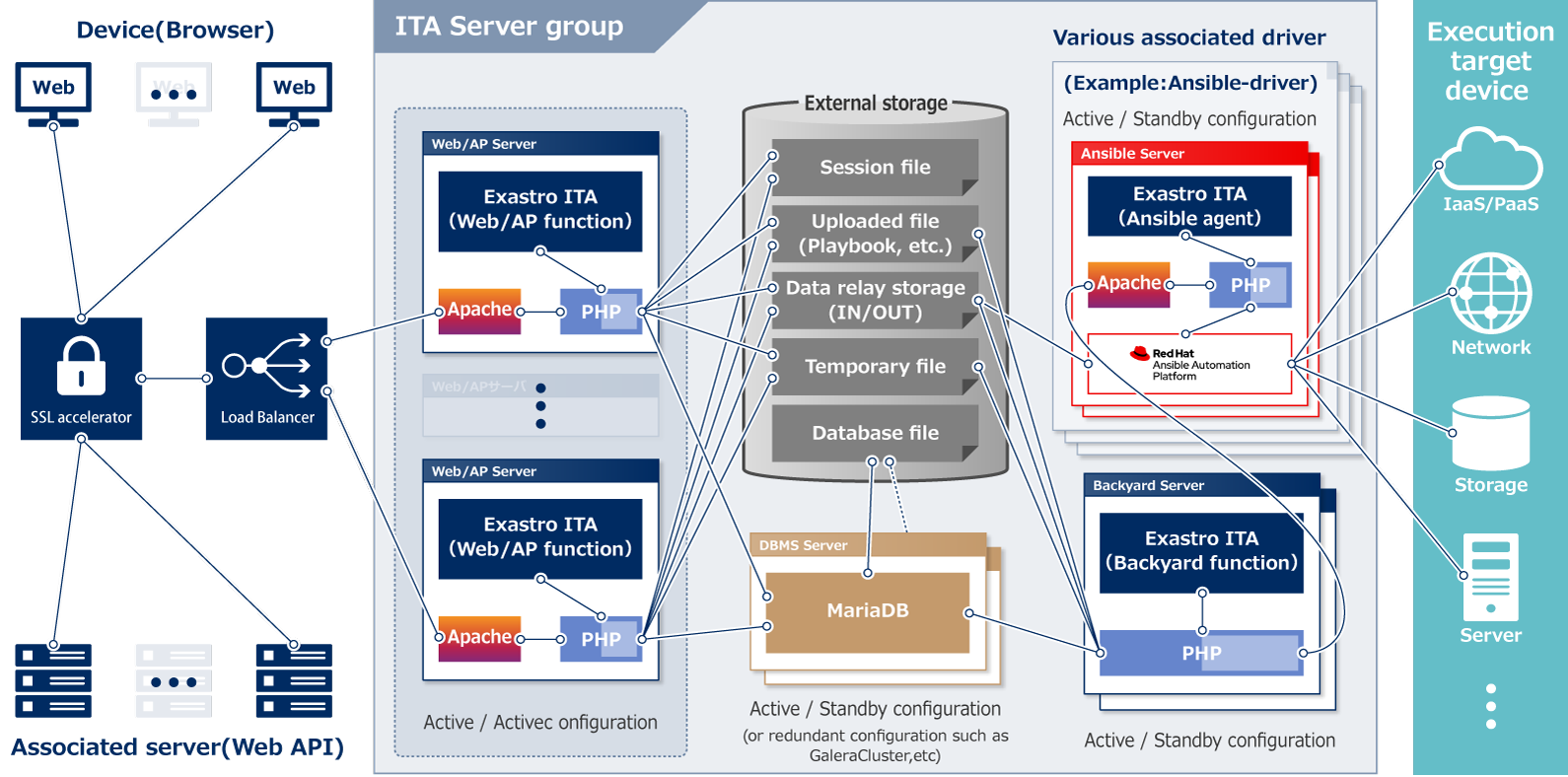Click PHP block in top Web/AP Server
The width and height of the screenshot is (1568, 777).
tap(601, 312)
